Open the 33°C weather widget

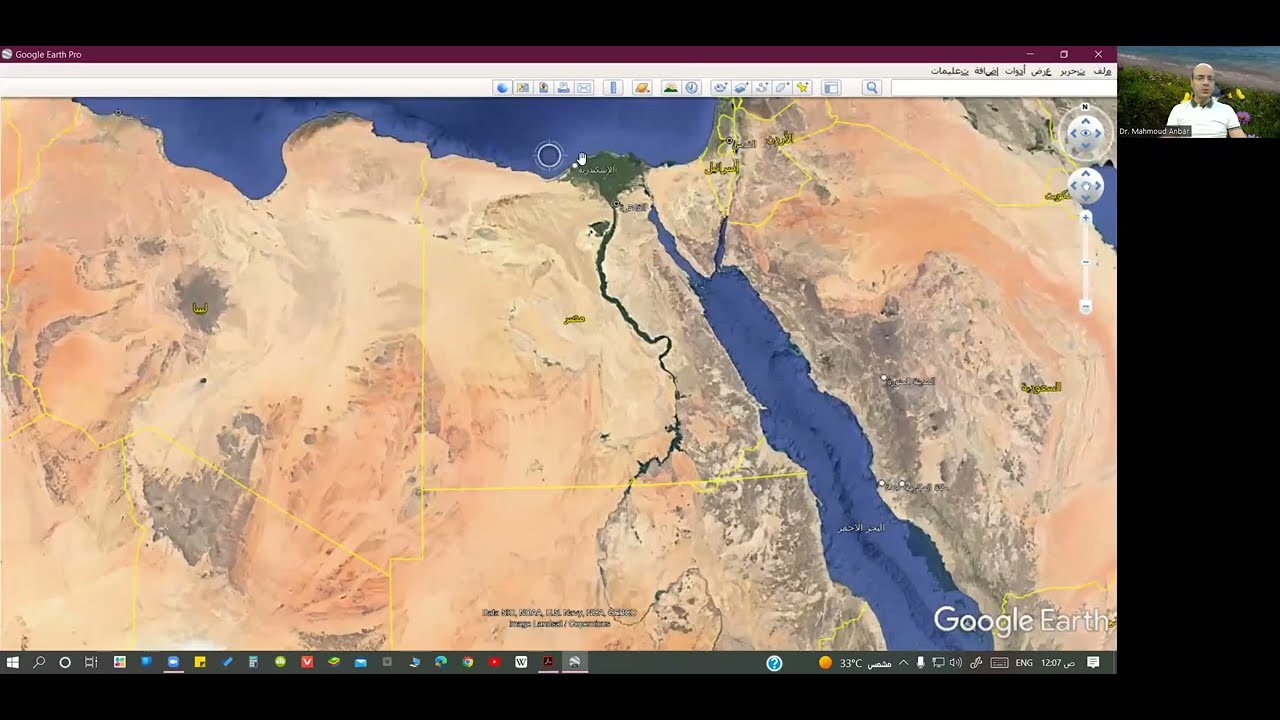[855, 663]
